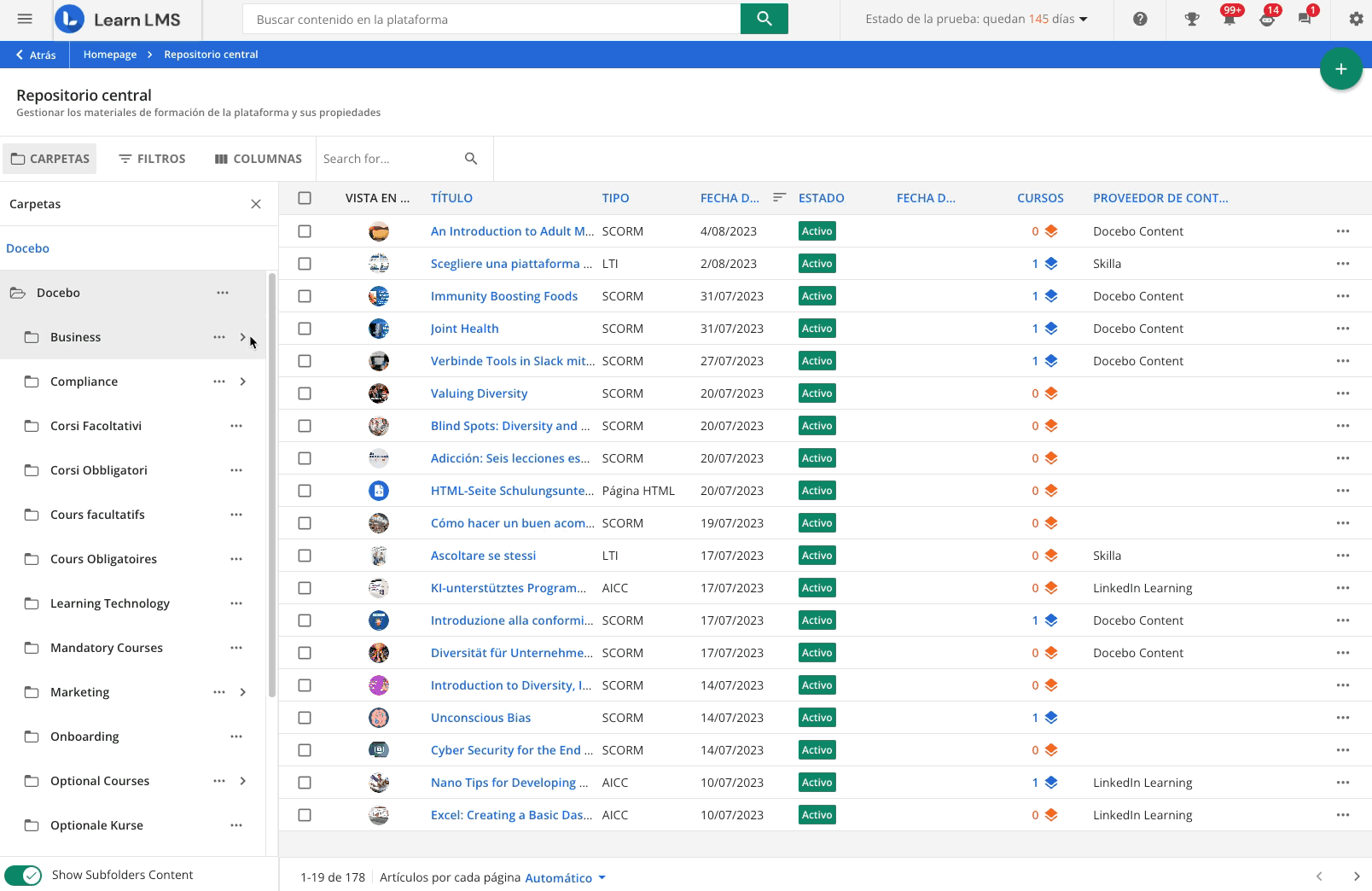The width and height of the screenshot is (1372, 891).
Task: Click thumbnail of HTML-Seite Schulungsunte... row
Action: [379, 491]
